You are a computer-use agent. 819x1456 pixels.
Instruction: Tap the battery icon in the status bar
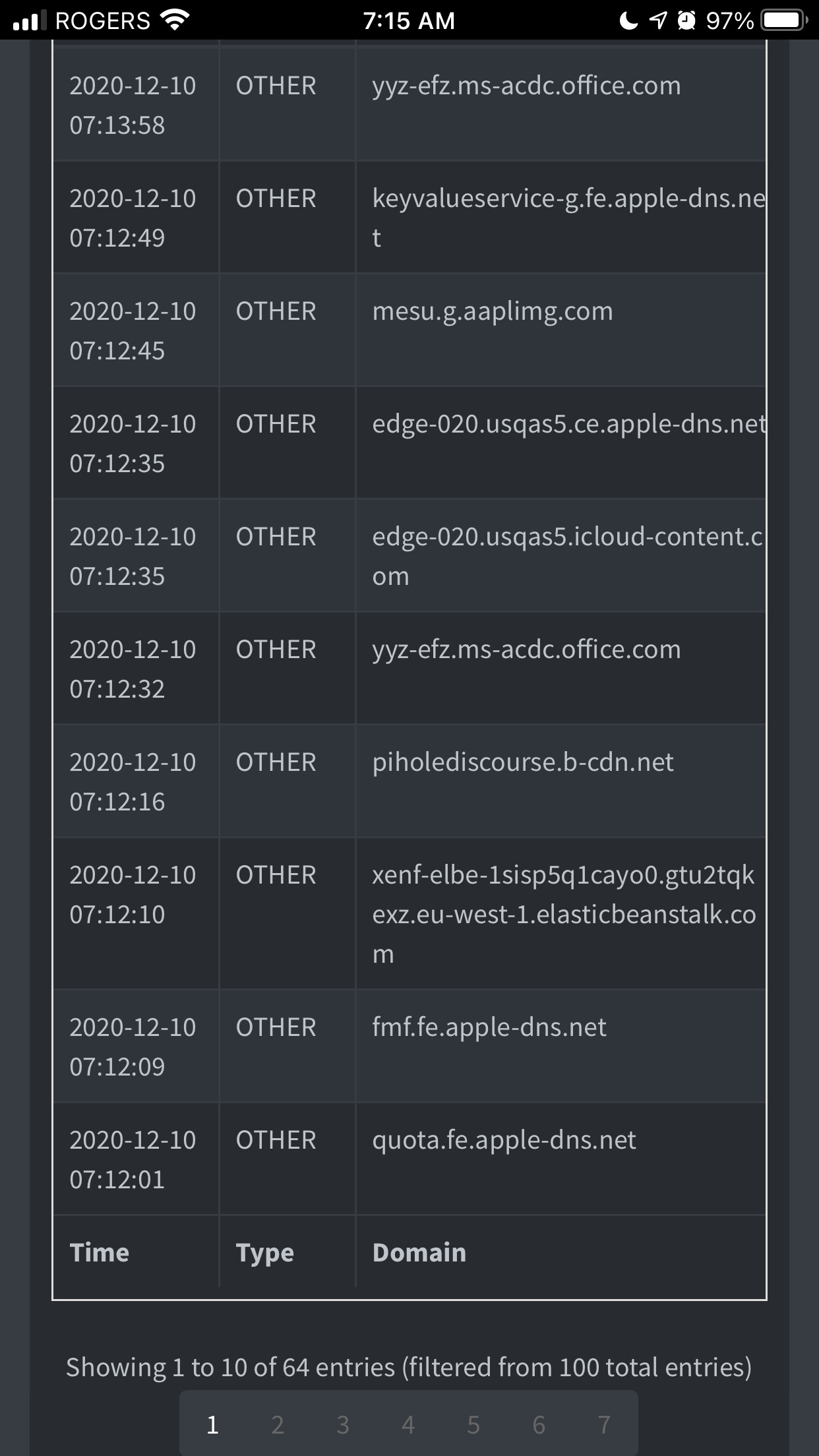(785, 20)
